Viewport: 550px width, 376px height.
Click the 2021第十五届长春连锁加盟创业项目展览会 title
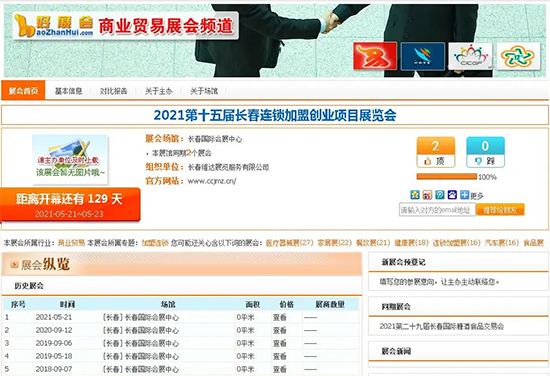pyautogui.click(x=275, y=115)
